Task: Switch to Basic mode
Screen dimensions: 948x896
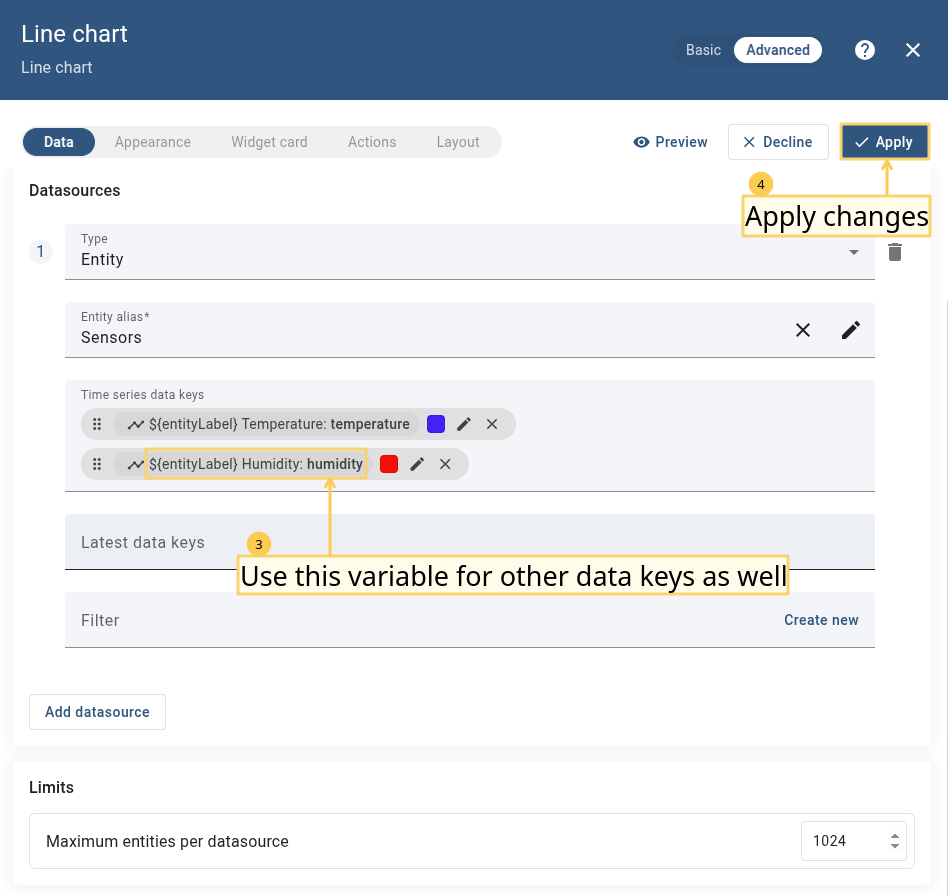Action: tap(703, 50)
